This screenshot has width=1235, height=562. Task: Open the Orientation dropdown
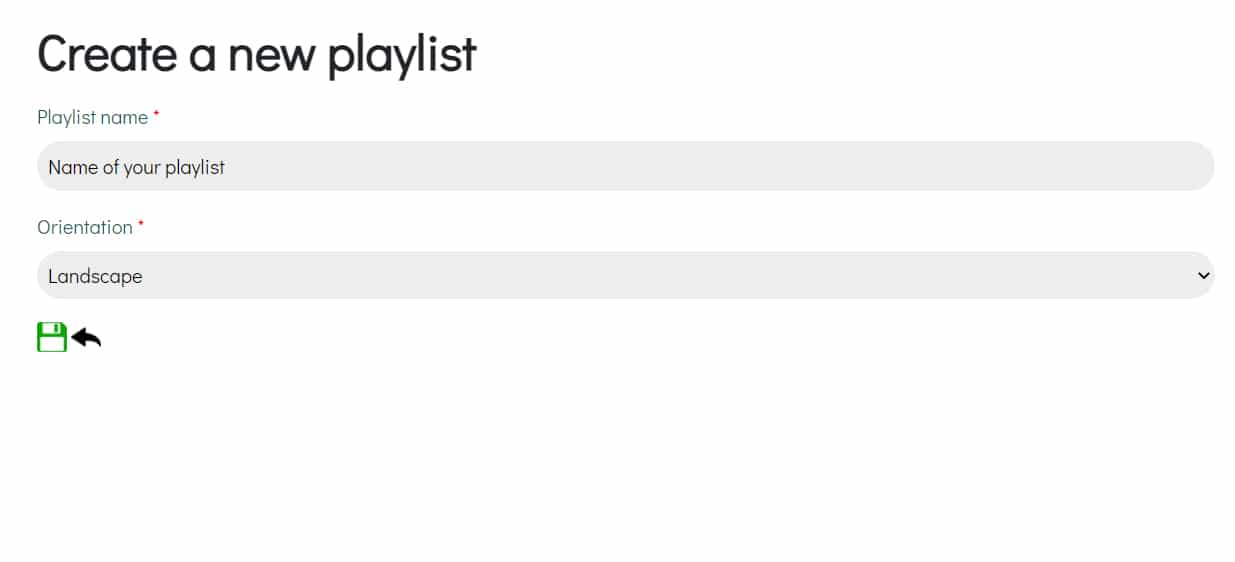click(x=625, y=275)
